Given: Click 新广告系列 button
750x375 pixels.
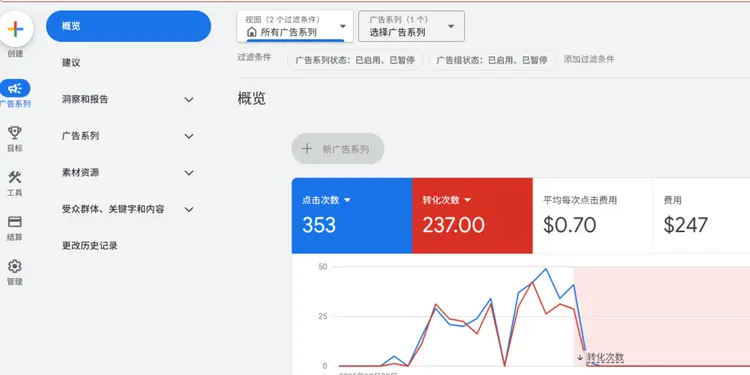Looking at the screenshot, I should tap(338, 149).
